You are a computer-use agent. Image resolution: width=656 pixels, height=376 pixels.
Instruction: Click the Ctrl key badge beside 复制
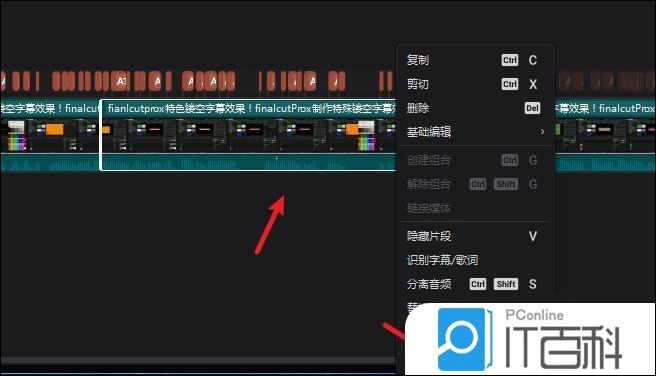tap(510, 60)
